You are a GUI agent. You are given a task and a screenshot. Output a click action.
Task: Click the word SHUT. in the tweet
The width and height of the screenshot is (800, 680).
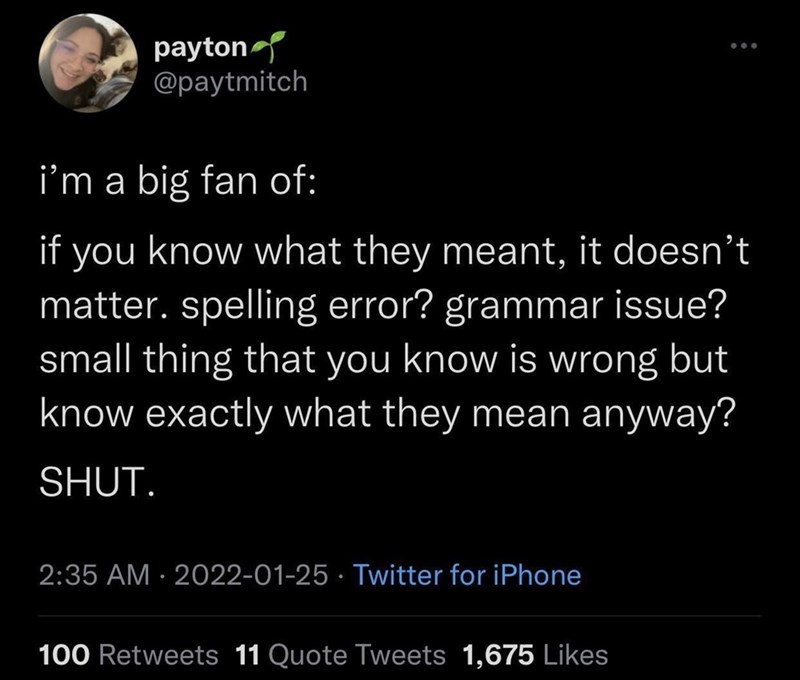(x=97, y=487)
